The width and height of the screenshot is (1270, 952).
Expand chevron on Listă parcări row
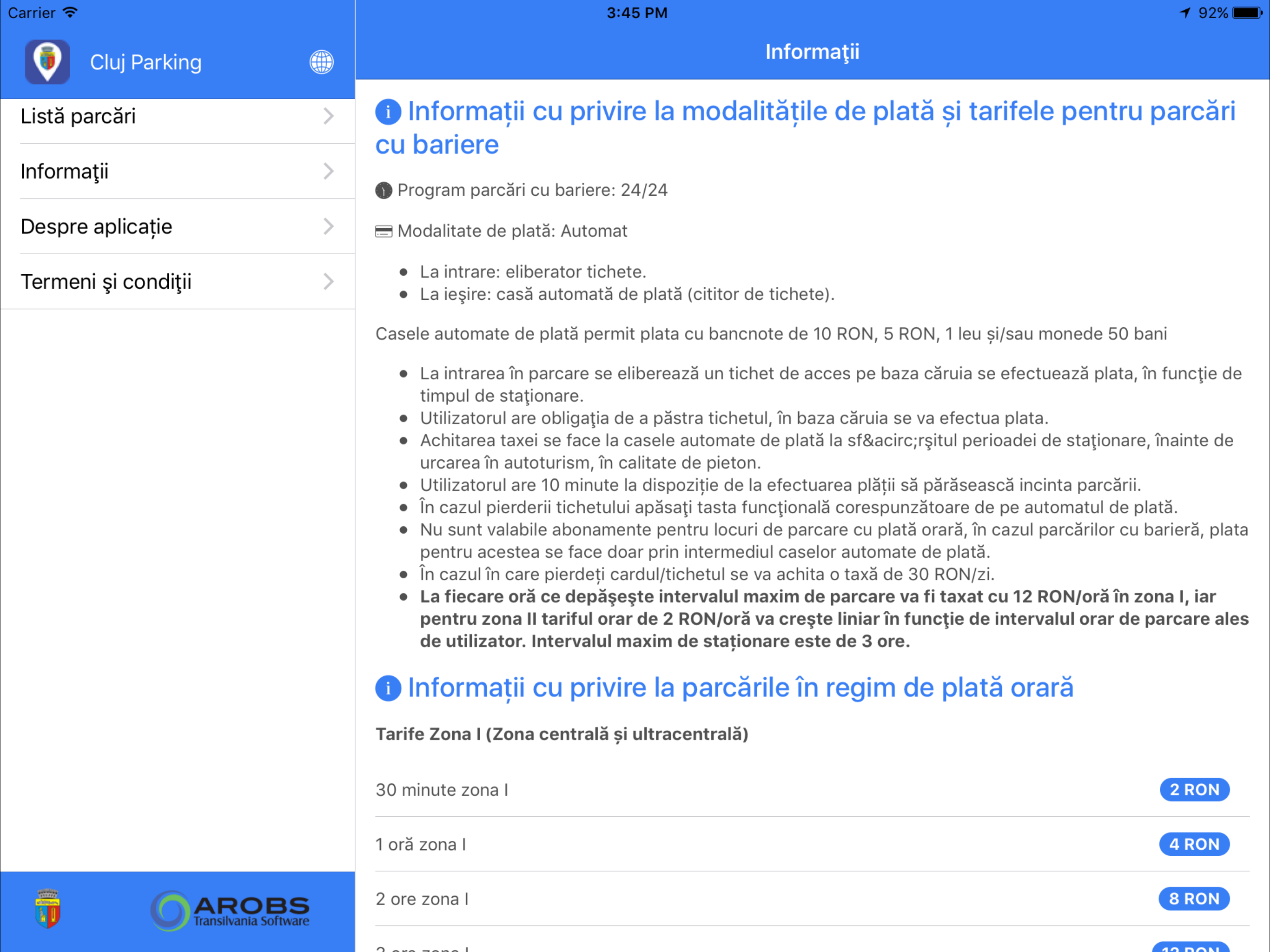coord(328,117)
